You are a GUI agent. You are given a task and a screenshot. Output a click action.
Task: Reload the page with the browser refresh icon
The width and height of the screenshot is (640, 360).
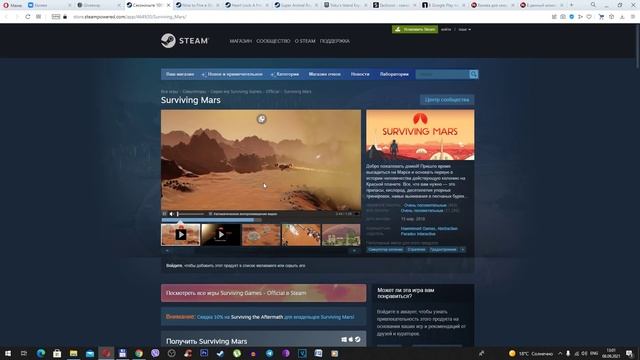[x=27, y=17]
